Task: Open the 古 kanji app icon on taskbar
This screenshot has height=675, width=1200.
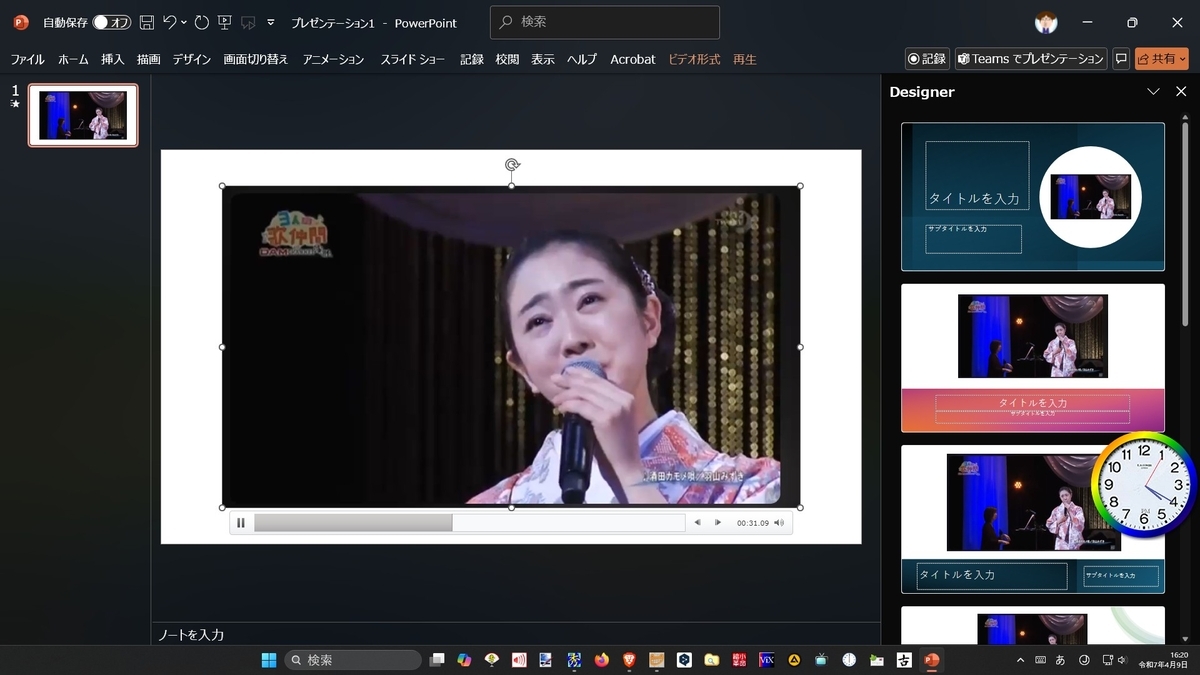Action: point(904,660)
